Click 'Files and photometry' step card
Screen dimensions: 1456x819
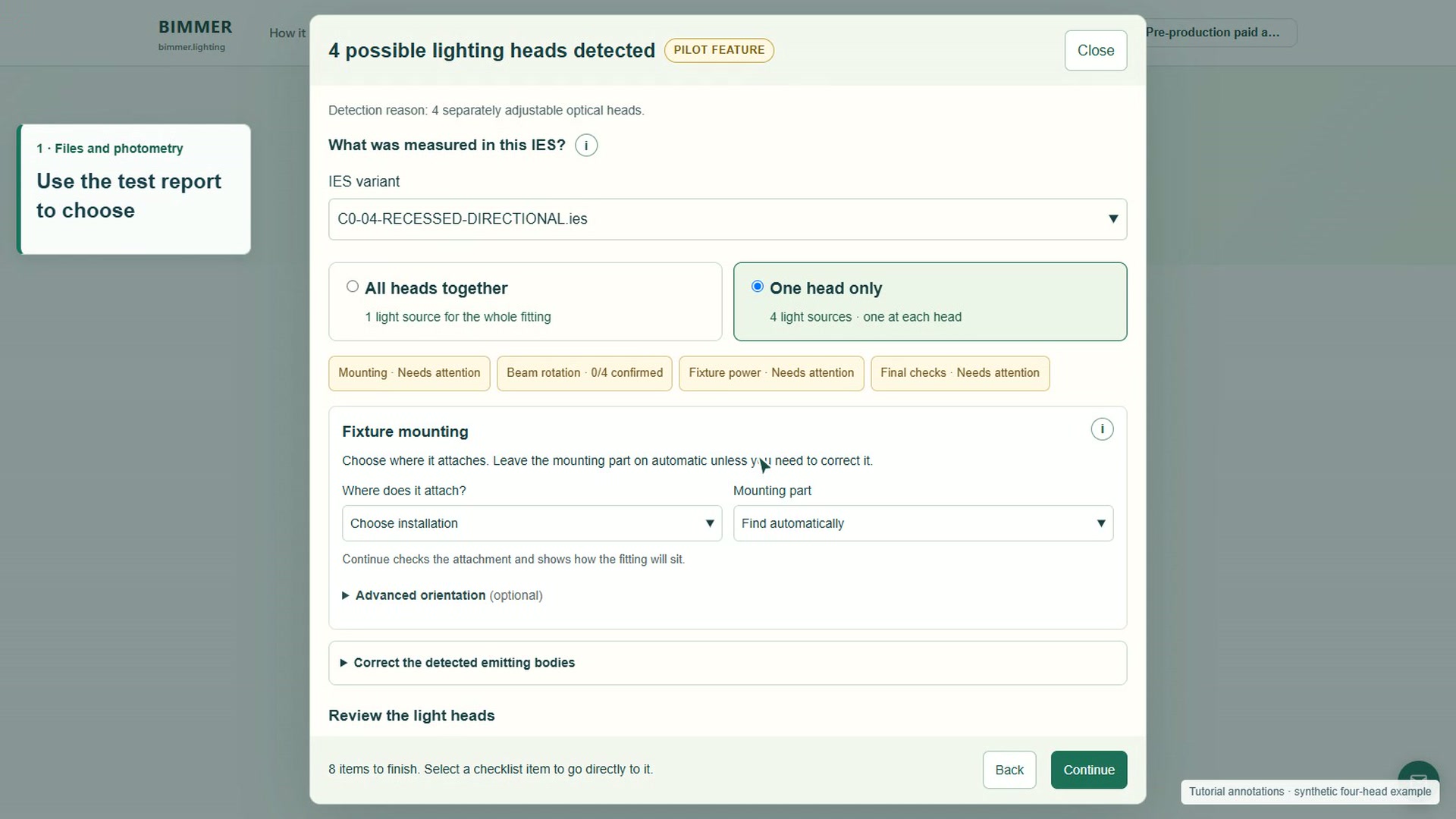pyautogui.click(x=134, y=189)
